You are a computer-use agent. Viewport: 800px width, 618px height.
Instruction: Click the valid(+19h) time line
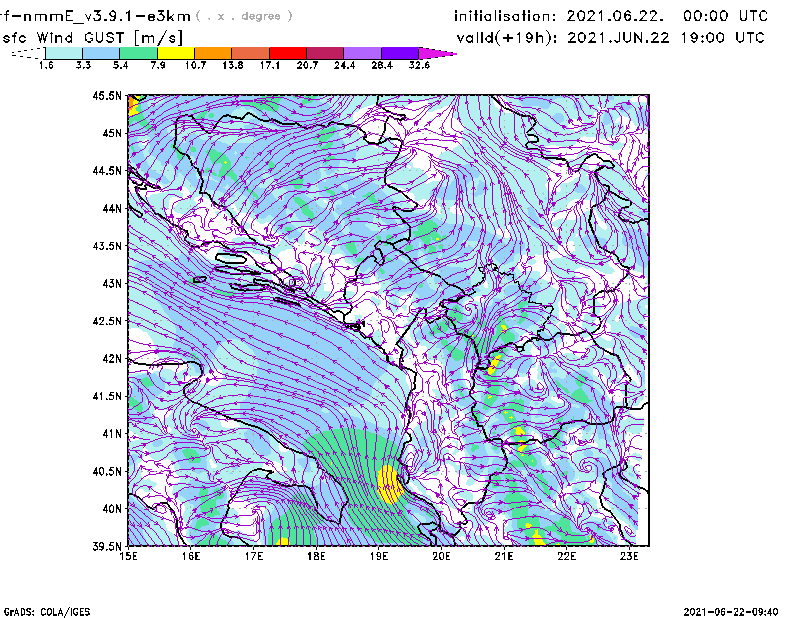tap(610, 38)
